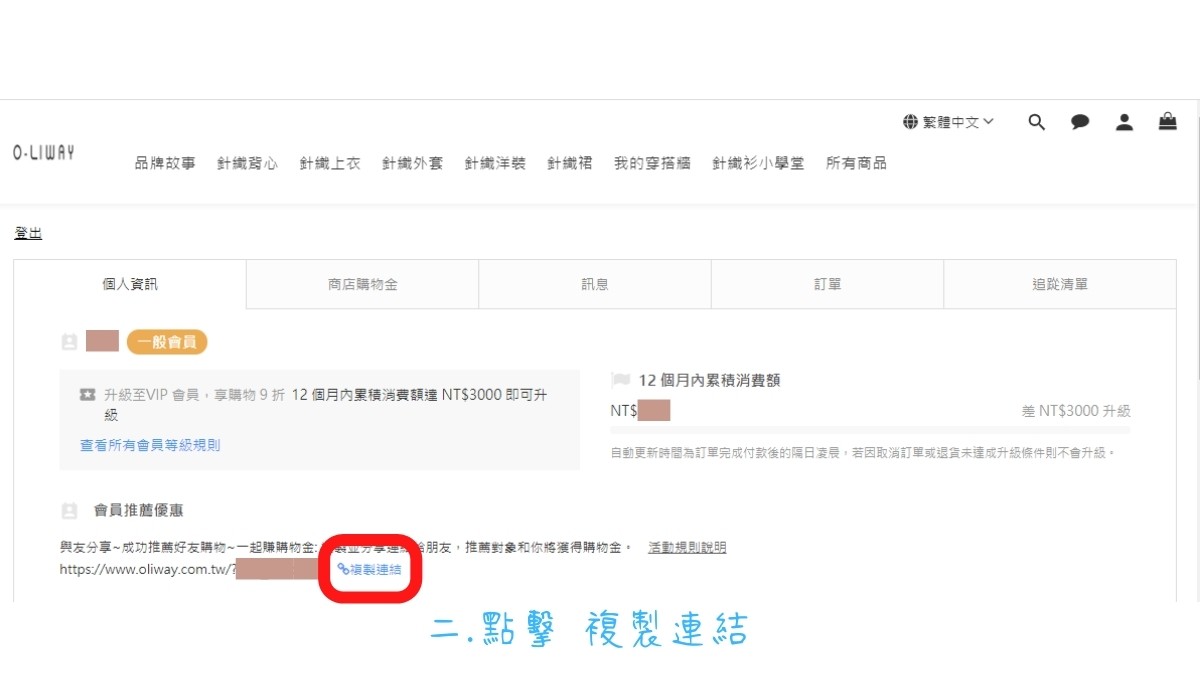Open 查看所有會員等級規則 link
Viewport: 1200px width, 700px height.
[150, 445]
